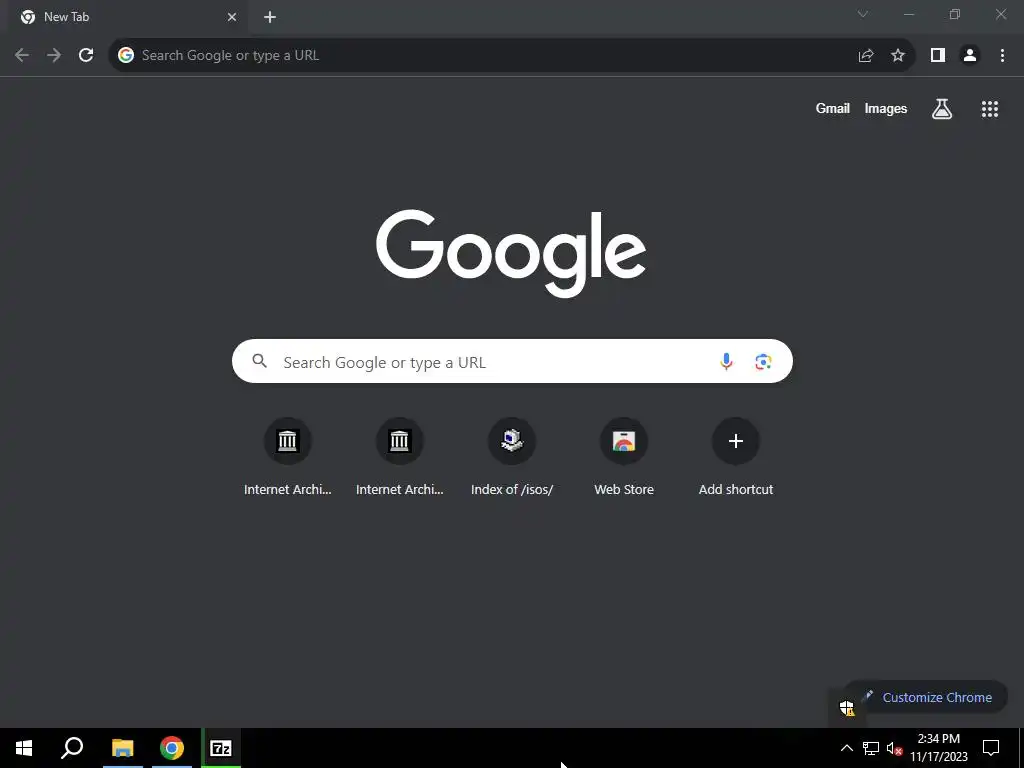Open File Explorer from the taskbar
The height and width of the screenshot is (768, 1024).
click(x=122, y=748)
